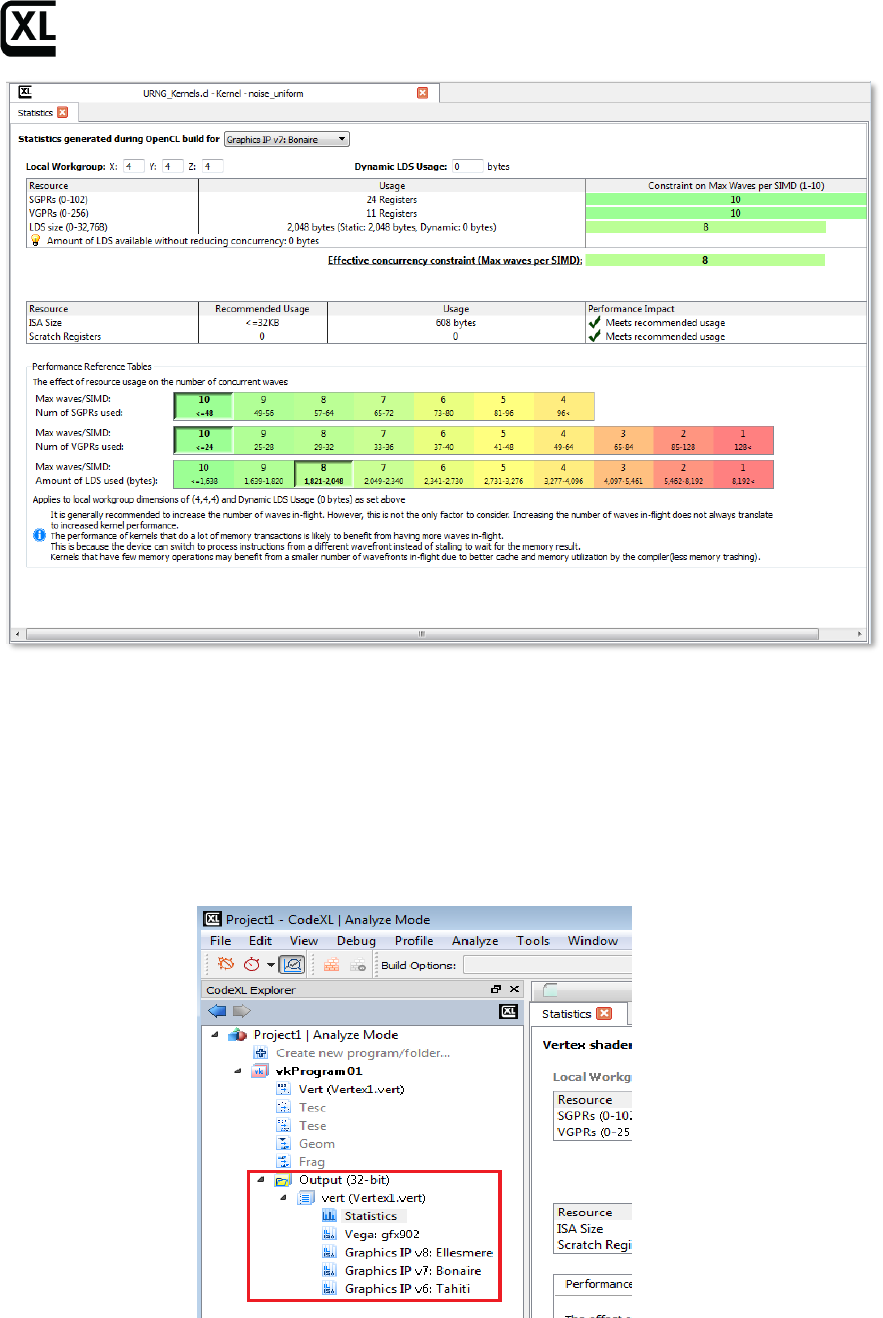Select vert (Vertex1.vert) under Output
883x1318 pixels.
pyautogui.click(x=374, y=1198)
